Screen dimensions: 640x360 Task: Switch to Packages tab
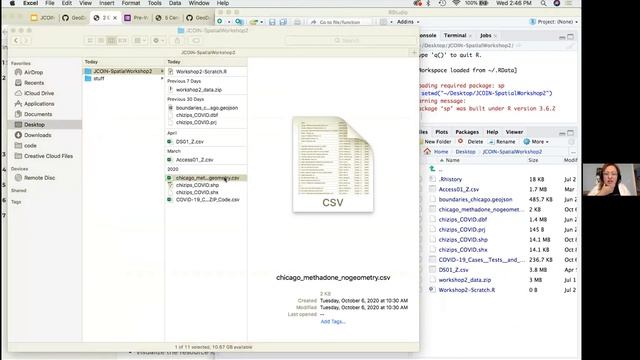coord(467,132)
